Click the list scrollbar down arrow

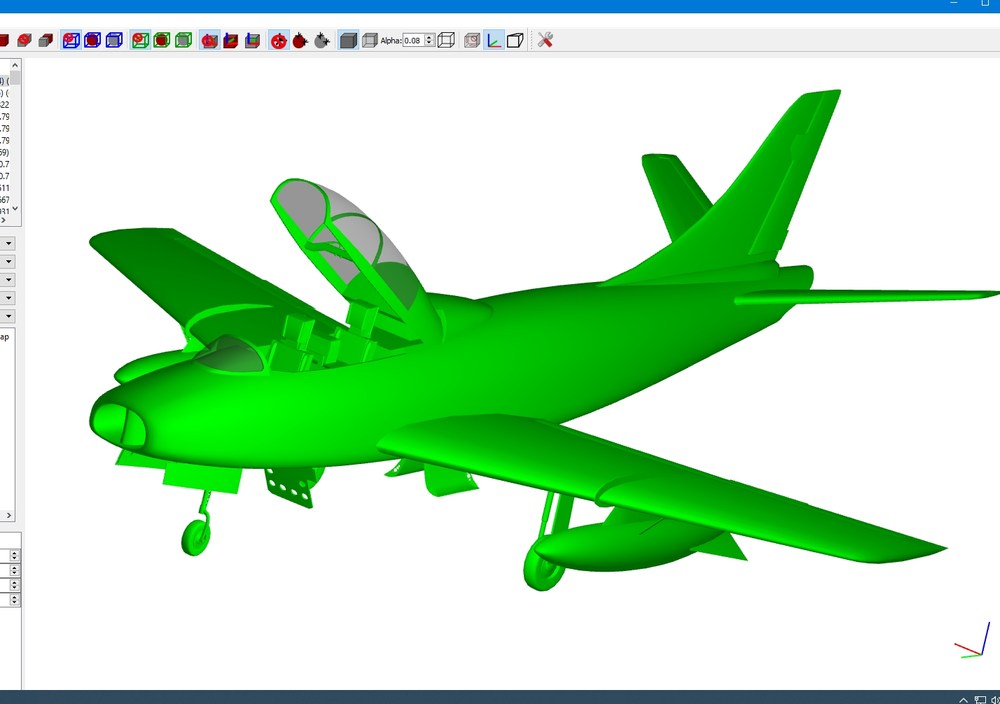(15, 209)
